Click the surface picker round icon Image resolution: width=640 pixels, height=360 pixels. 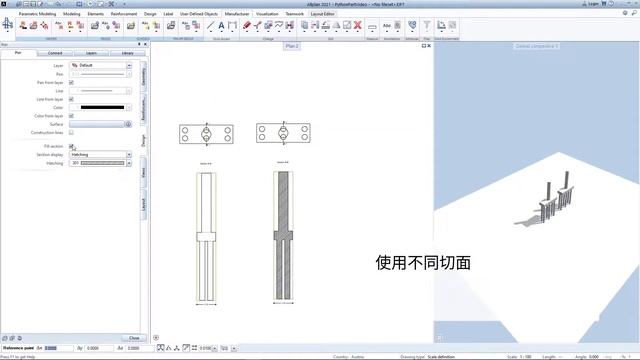click(128, 124)
